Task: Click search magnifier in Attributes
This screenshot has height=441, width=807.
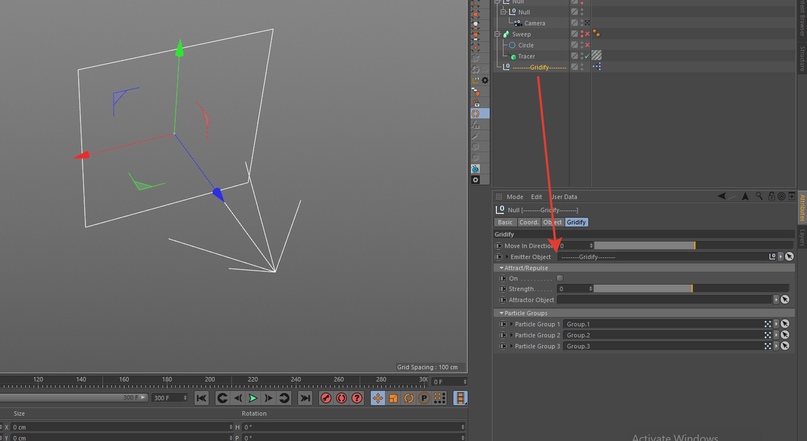Action: [759, 196]
